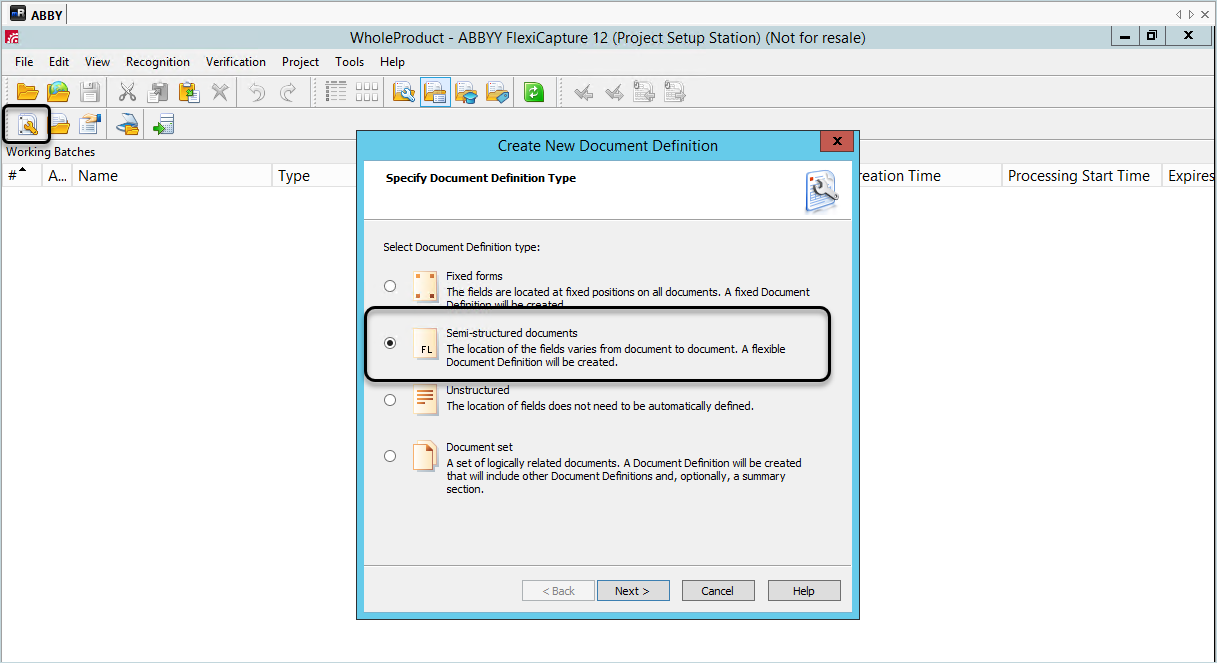This screenshot has height=663, width=1217.
Task: Click the folder with graduation cap icon
Action: (x=466, y=93)
